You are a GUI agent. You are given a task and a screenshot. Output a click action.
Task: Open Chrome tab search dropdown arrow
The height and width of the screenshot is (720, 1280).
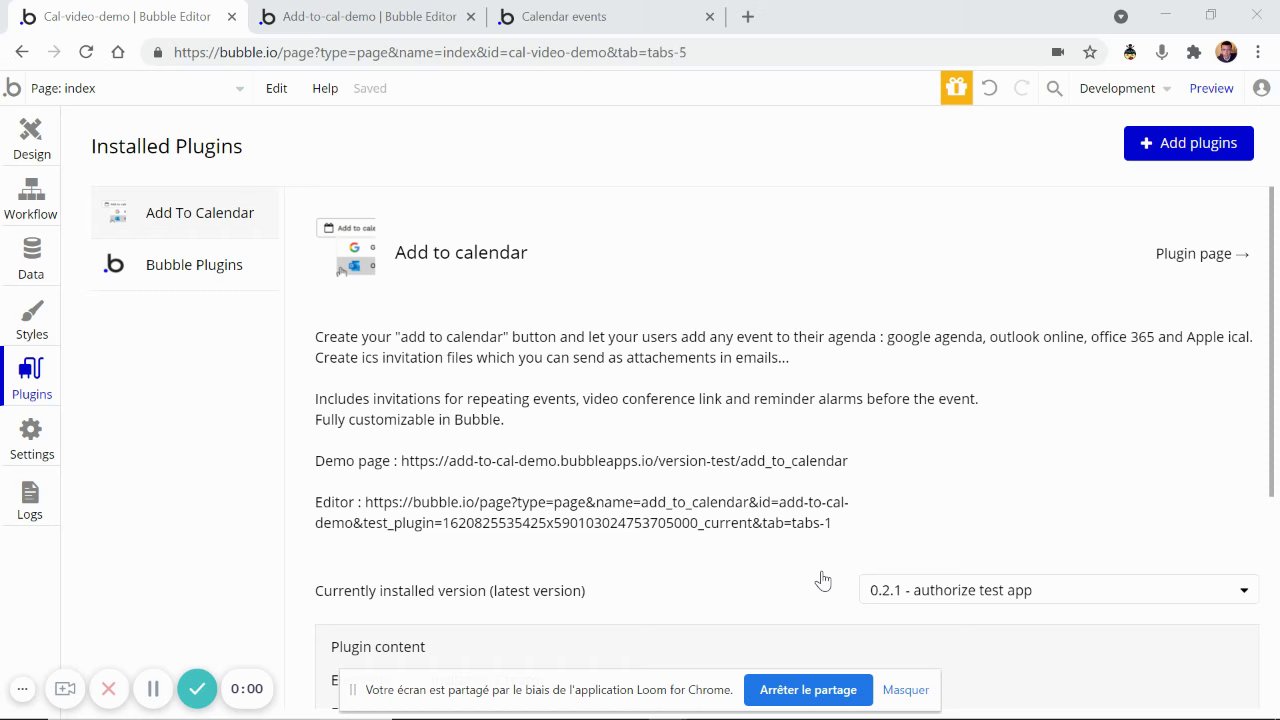(1121, 16)
